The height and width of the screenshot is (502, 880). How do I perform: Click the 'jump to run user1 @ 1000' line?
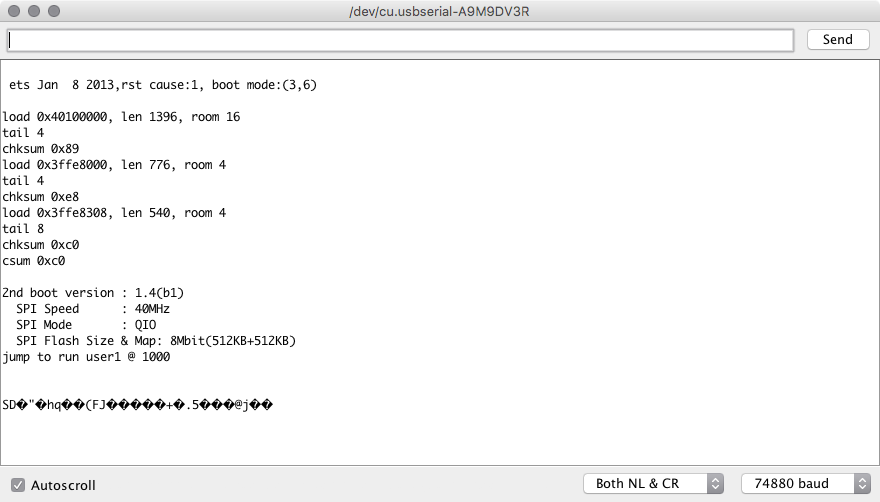[86, 357]
